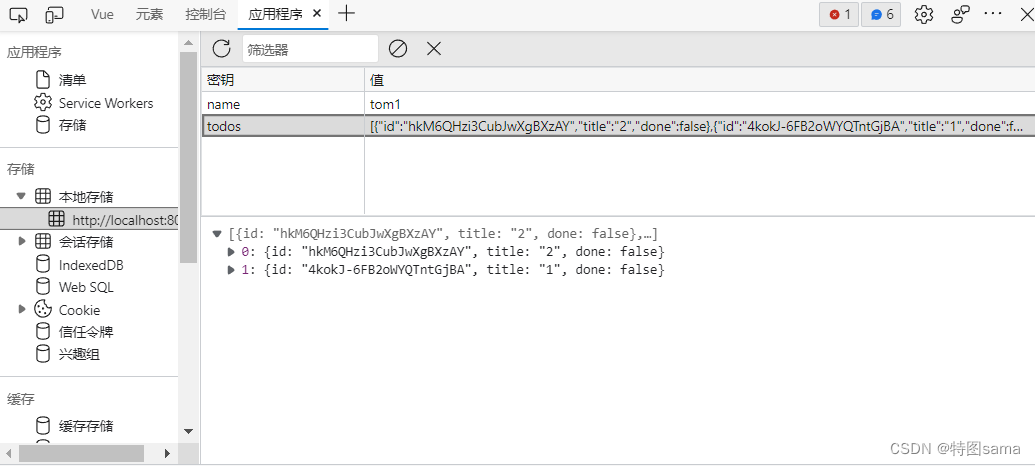Delete the selected entry with X icon
Image resolution: width=1035 pixels, height=466 pixels.
pos(434,48)
